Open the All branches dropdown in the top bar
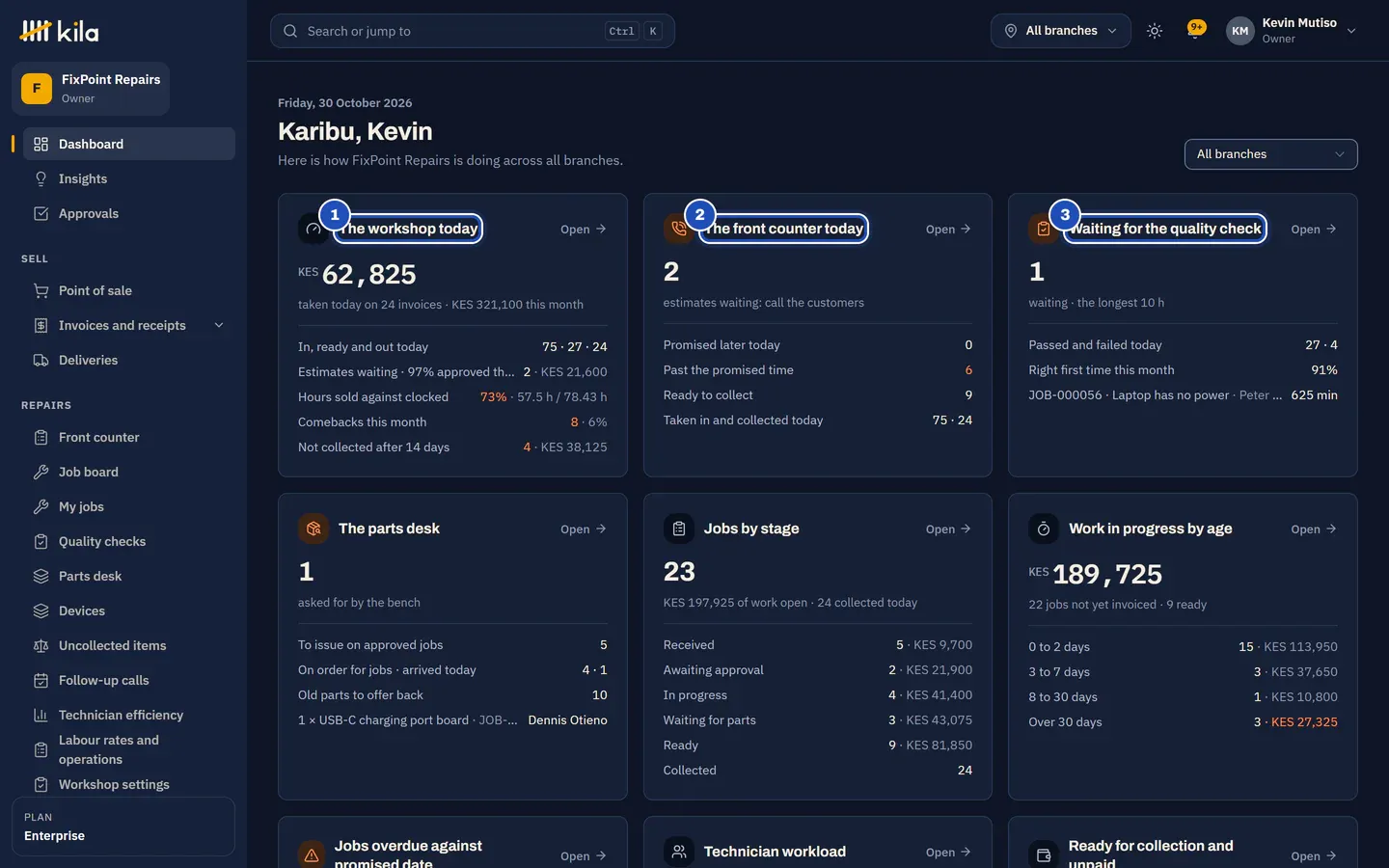 [1061, 31]
